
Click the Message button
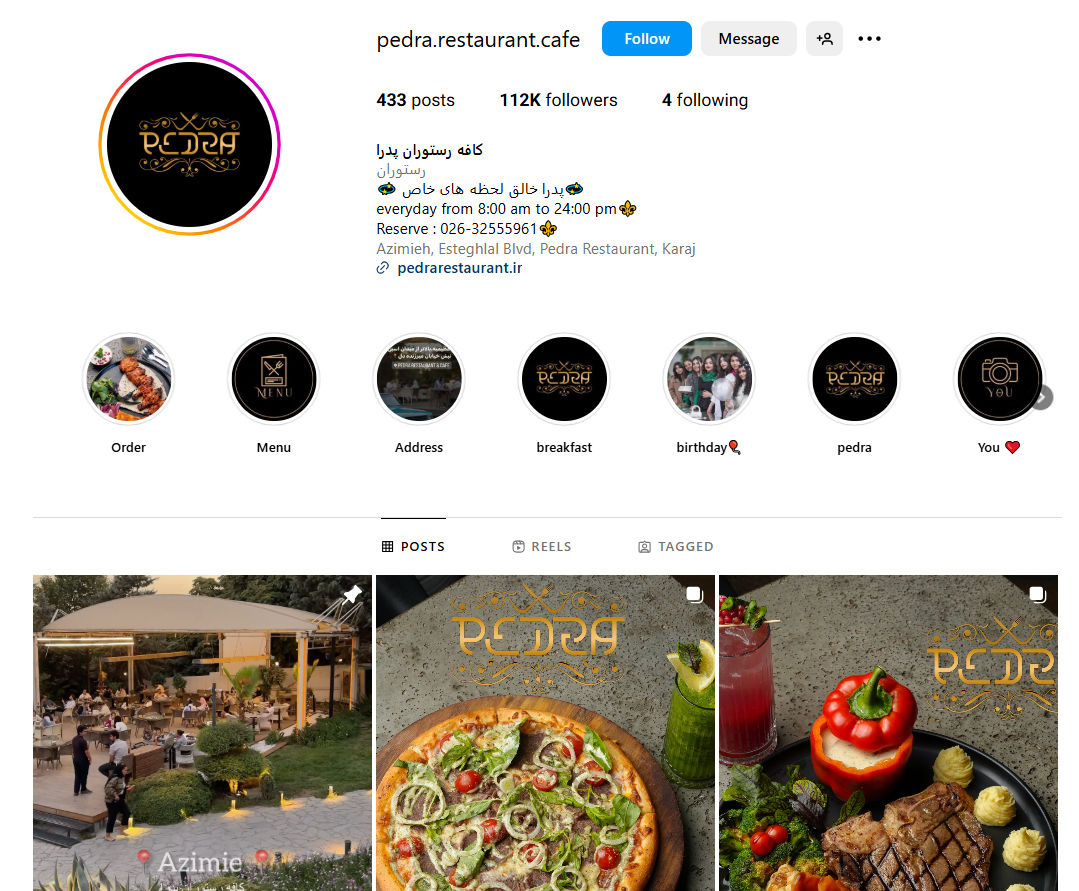point(749,39)
